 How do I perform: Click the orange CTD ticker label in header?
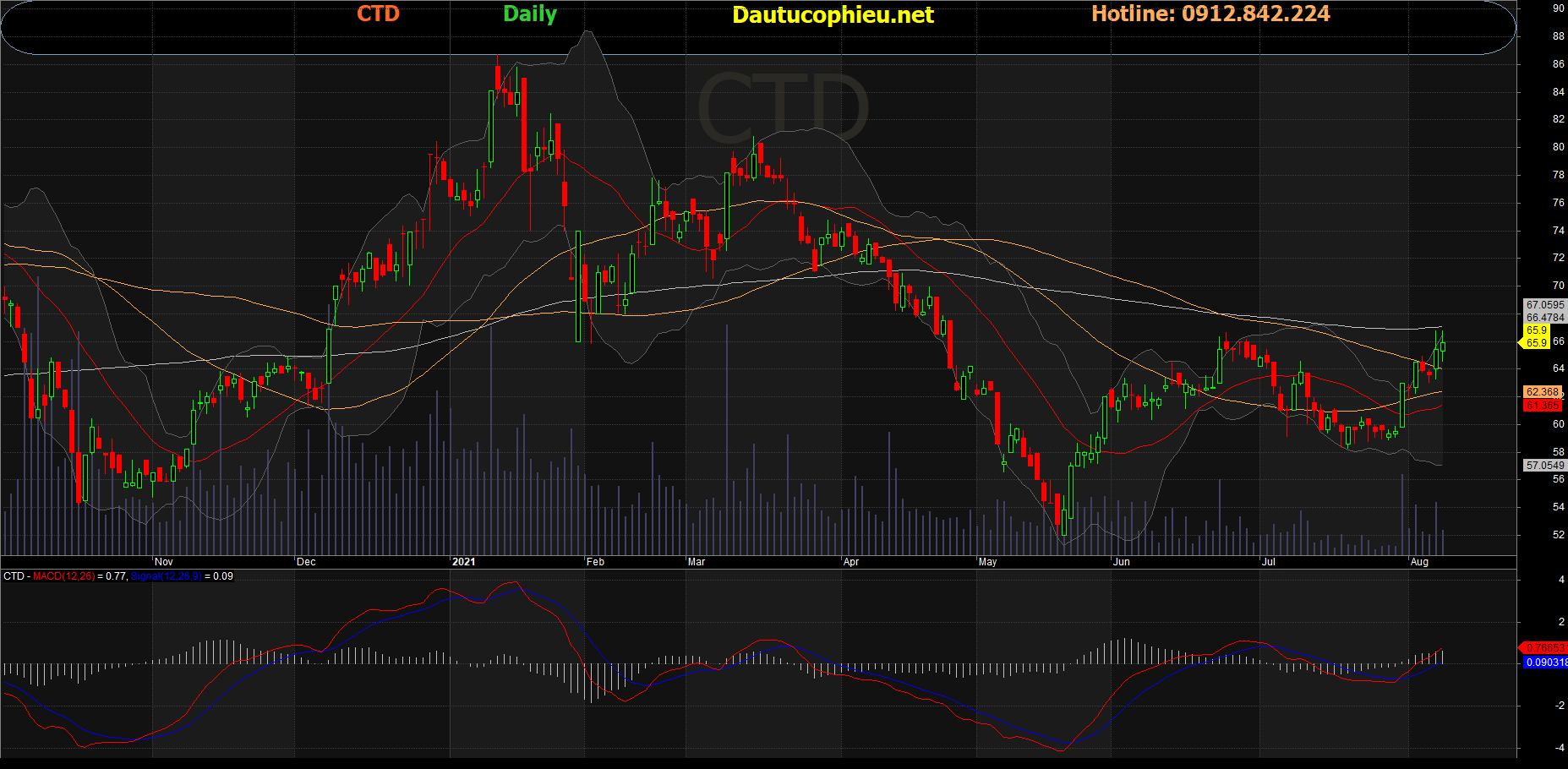[x=378, y=14]
